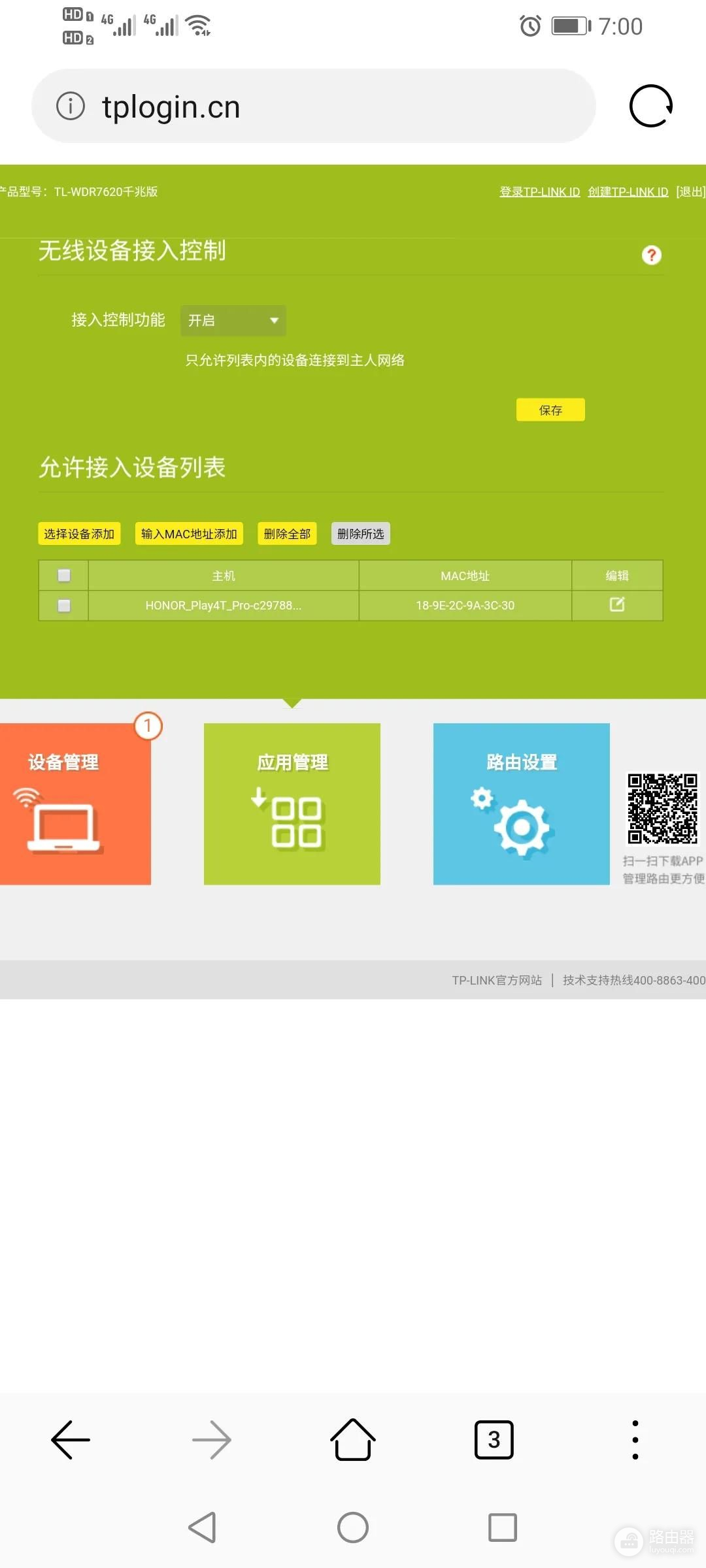Open the browser tab switcher showing 3
Screen dimensions: 706x1568
[x=494, y=1439]
